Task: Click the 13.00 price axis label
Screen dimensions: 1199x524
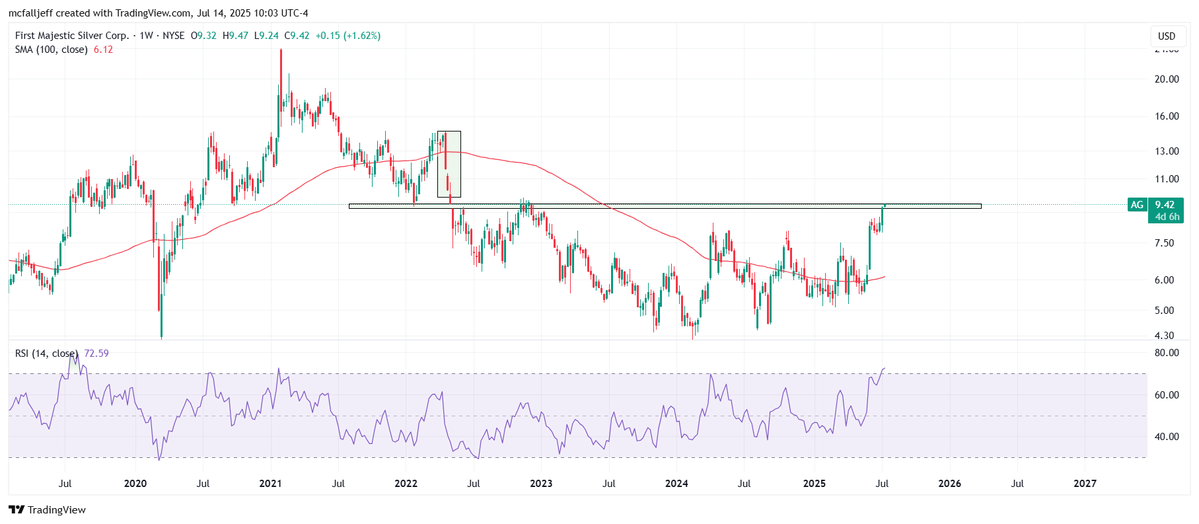Action: click(1167, 151)
